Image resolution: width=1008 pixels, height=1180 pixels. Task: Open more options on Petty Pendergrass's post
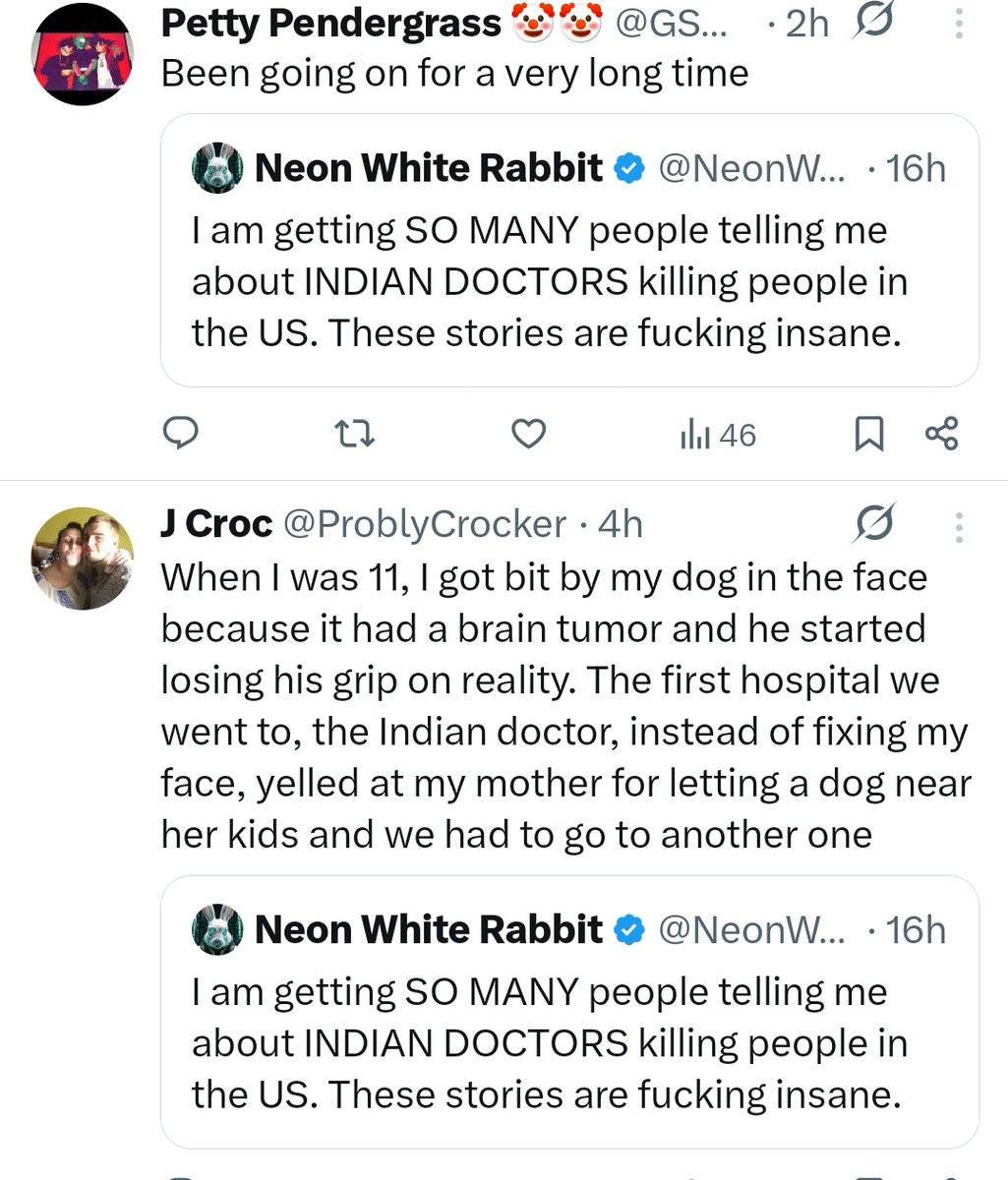(959, 23)
